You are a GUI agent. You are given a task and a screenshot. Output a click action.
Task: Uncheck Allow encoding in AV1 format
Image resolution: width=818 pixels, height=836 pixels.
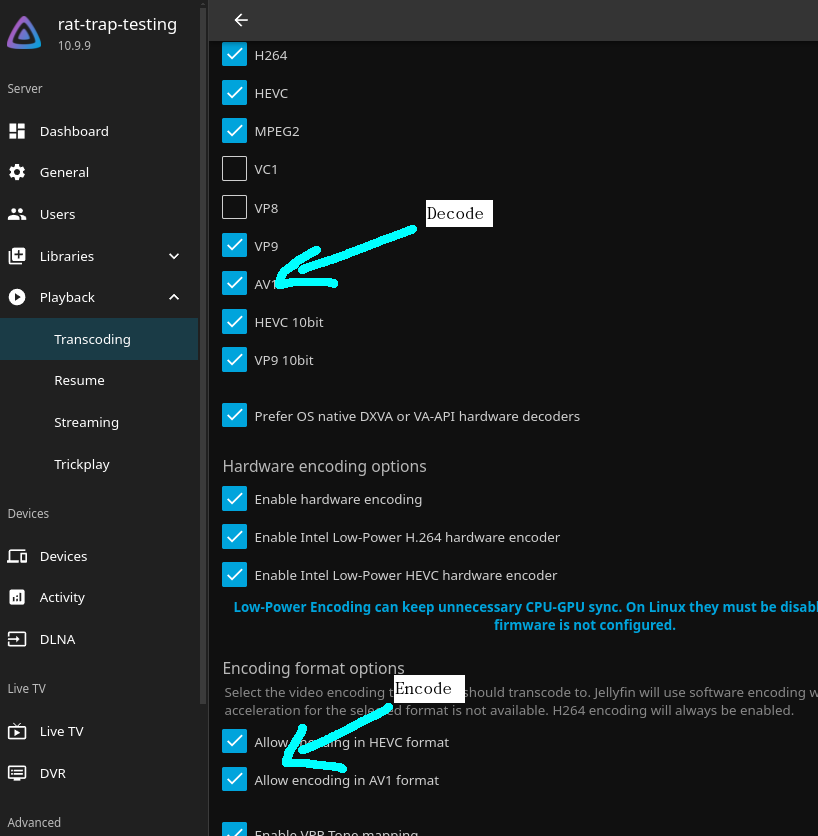(x=234, y=779)
